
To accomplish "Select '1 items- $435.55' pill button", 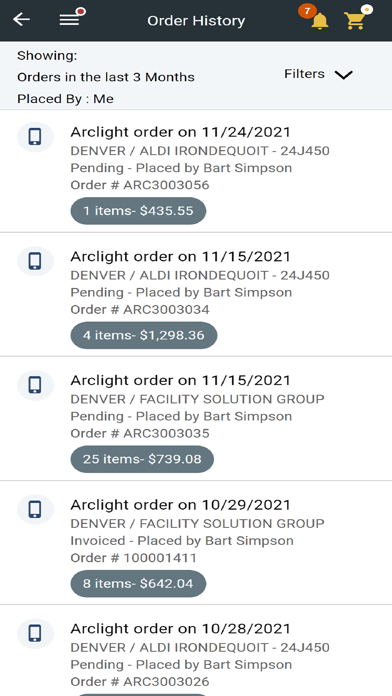I will click(138, 211).
